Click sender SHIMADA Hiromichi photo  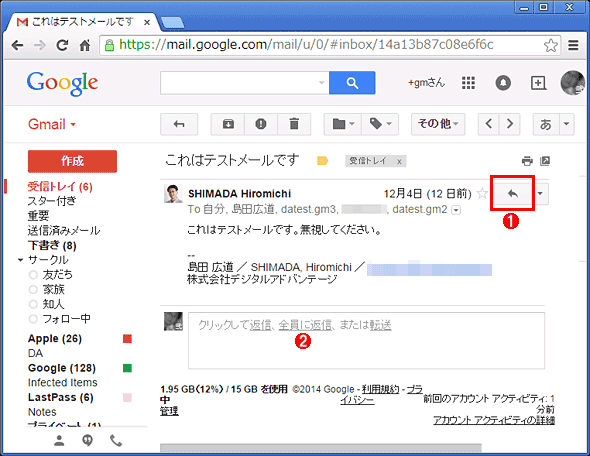click(173, 194)
